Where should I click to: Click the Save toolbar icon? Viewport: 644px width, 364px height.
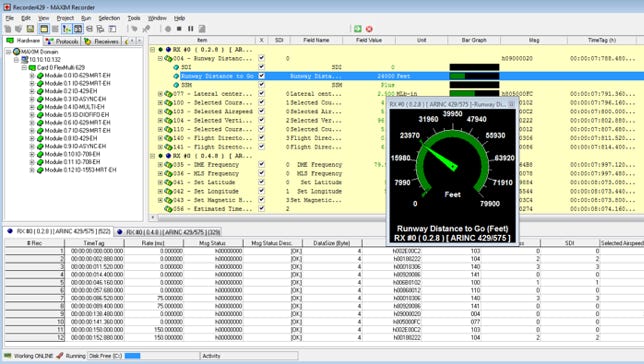30,29
